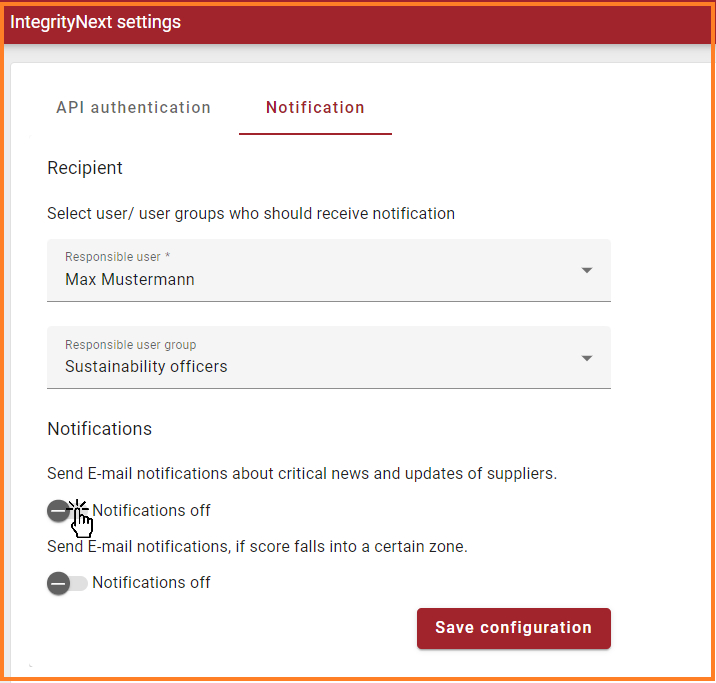
Task: Click the IntegrityNext settings title bar
Action: [96, 22]
